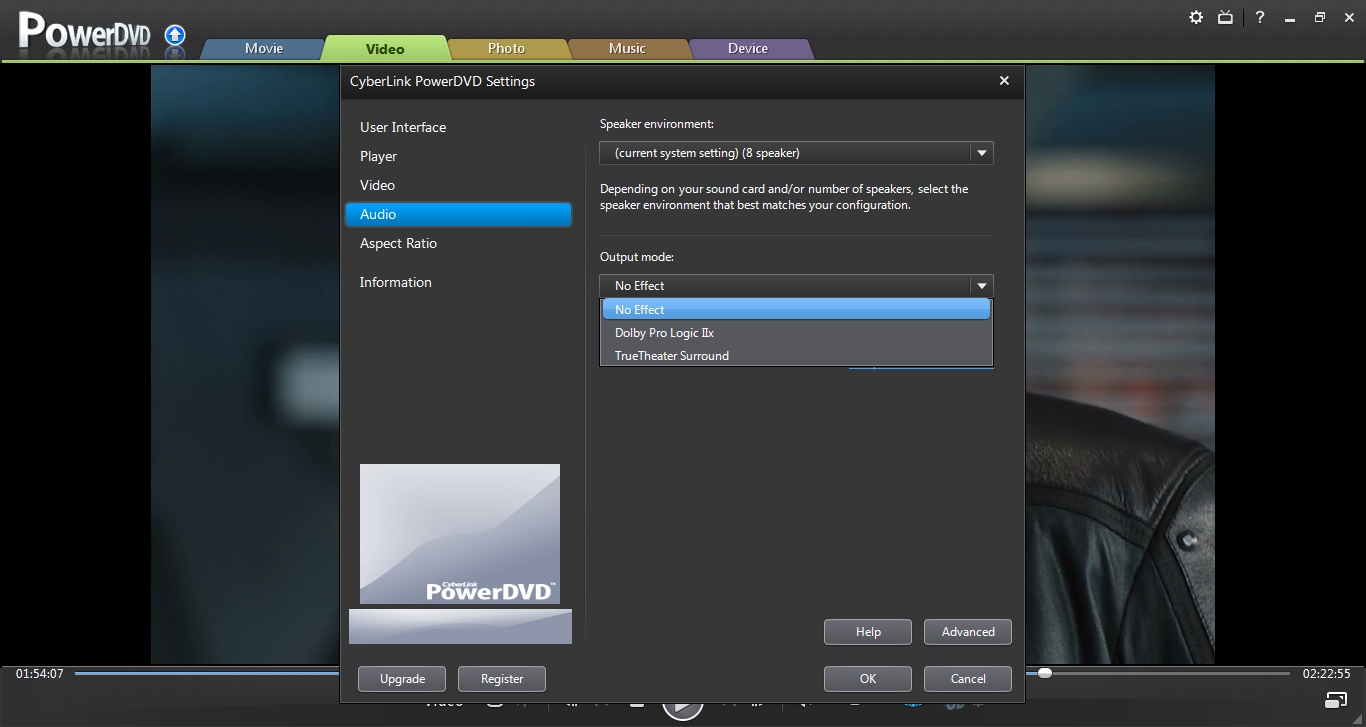This screenshot has width=1366, height=727.
Task: Open the help question mark icon
Action: [1260, 17]
